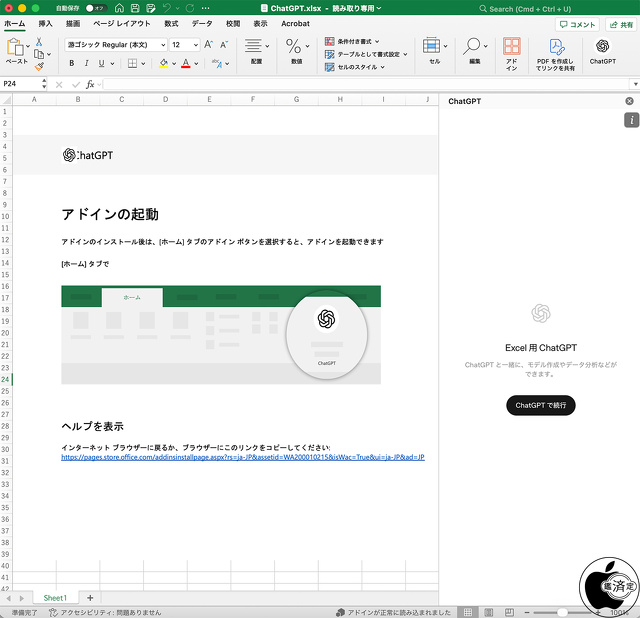
Task: Select the Format Painter brush
Action: click(x=39, y=67)
